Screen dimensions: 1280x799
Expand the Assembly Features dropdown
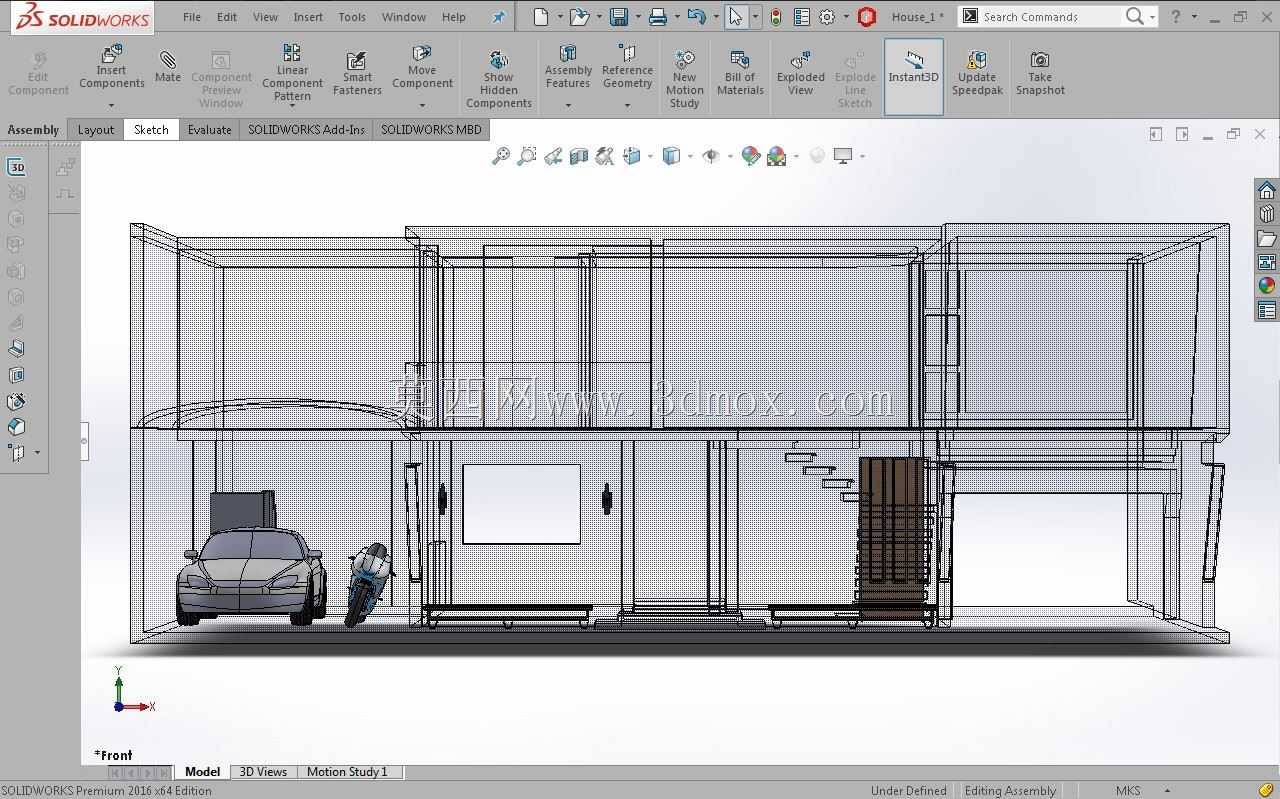click(x=568, y=105)
